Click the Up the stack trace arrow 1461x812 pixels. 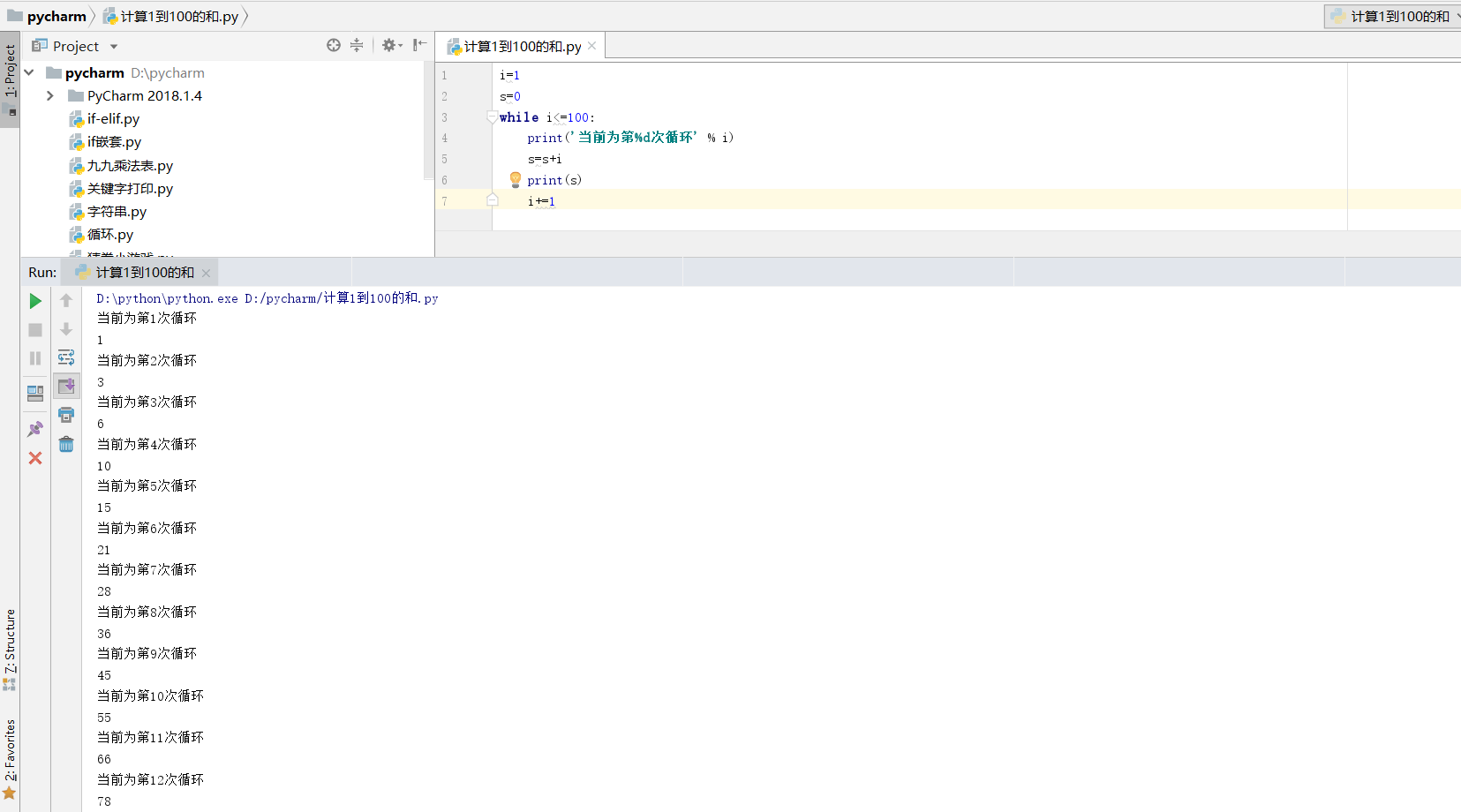pyautogui.click(x=66, y=301)
